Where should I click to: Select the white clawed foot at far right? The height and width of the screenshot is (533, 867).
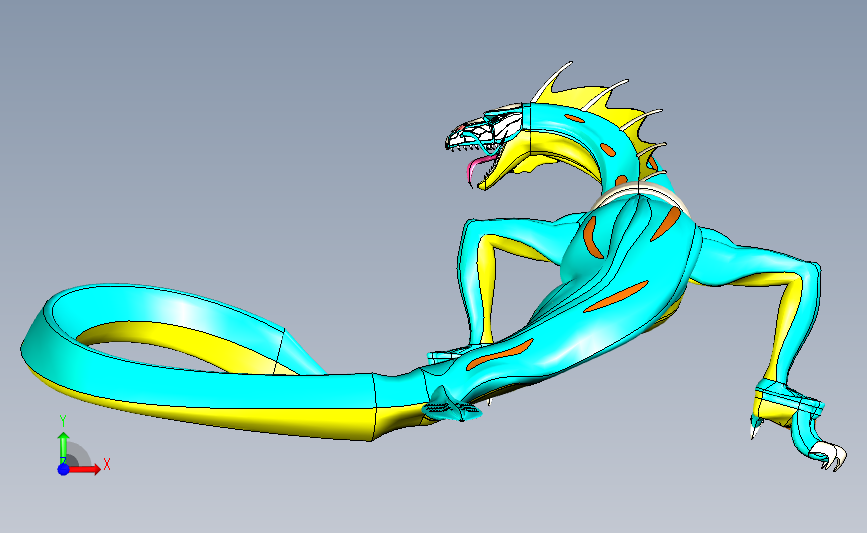(x=831, y=456)
